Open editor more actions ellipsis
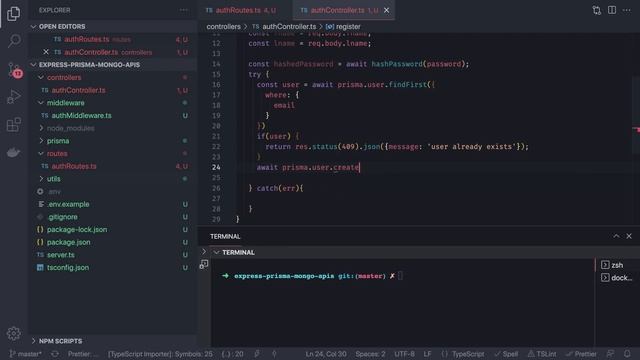 [x=627, y=10]
